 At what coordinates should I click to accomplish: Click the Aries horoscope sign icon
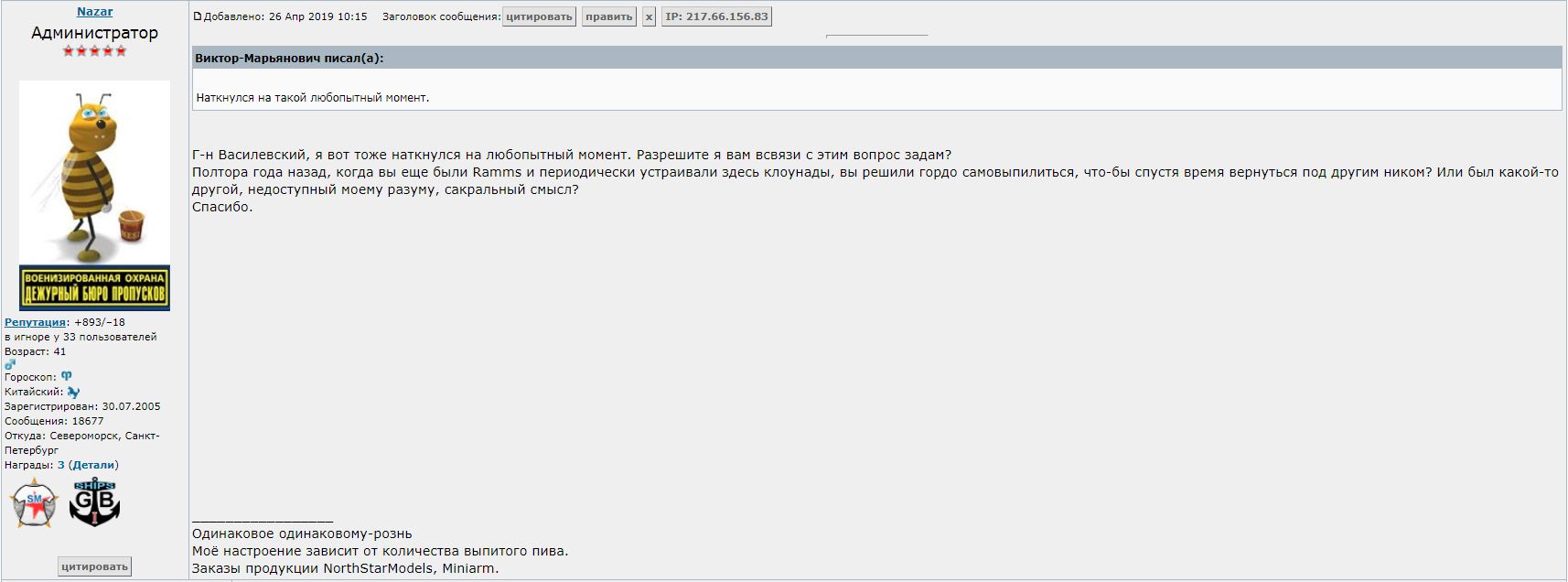[x=67, y=376]
